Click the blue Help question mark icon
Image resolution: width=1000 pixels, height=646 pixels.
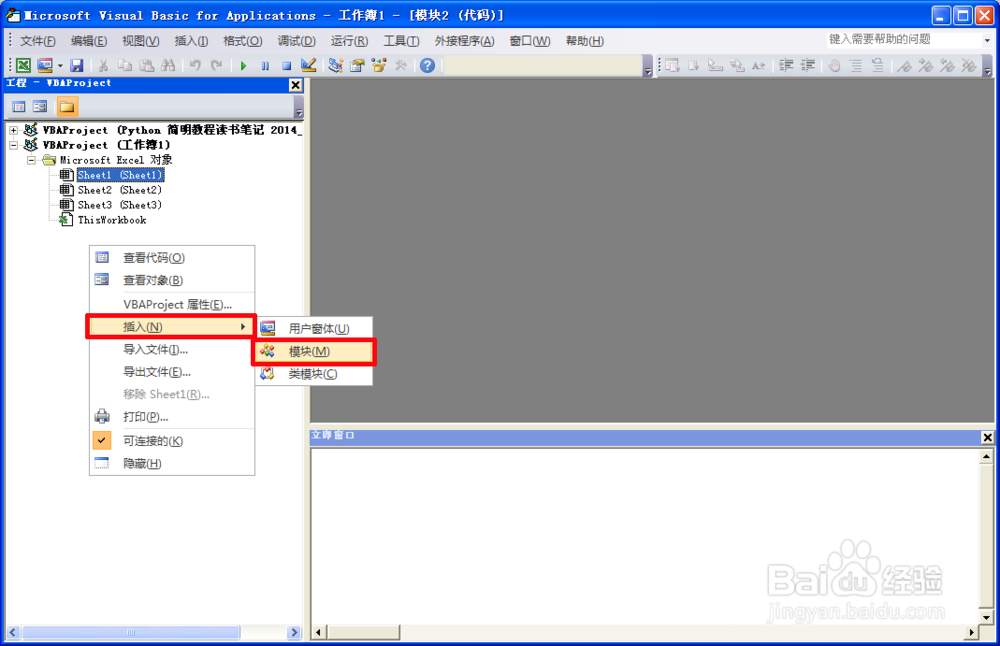427,65
